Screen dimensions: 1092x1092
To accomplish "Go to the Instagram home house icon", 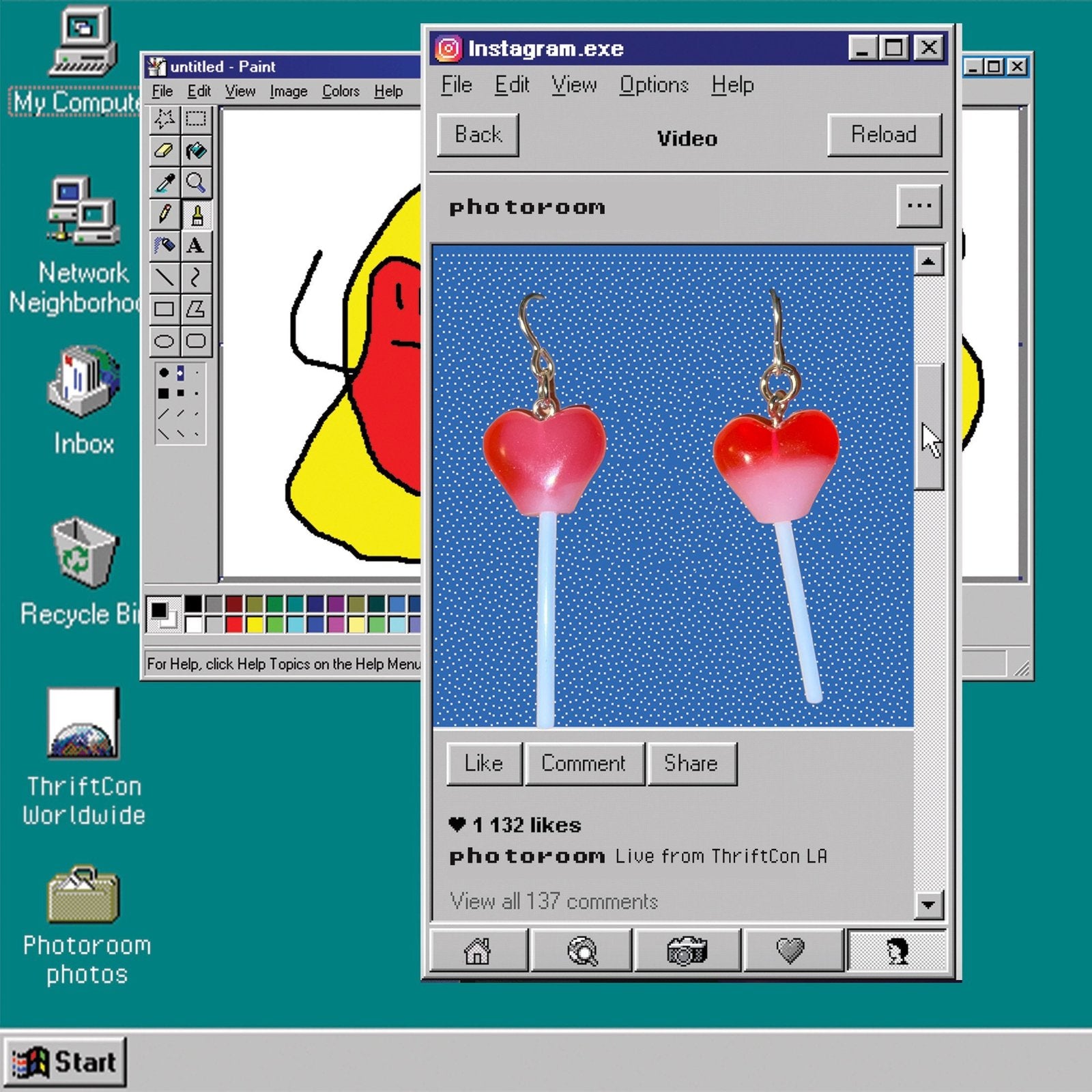I will tap(478, 950).
